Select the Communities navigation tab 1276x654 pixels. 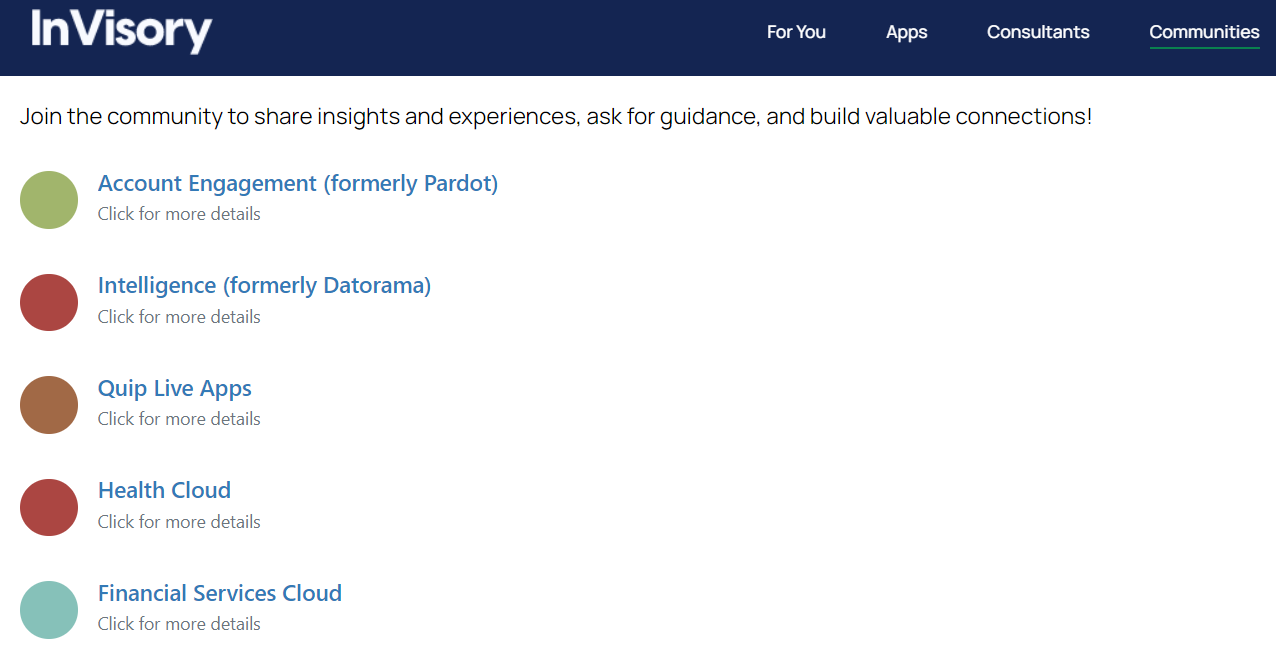[1204, 32]
